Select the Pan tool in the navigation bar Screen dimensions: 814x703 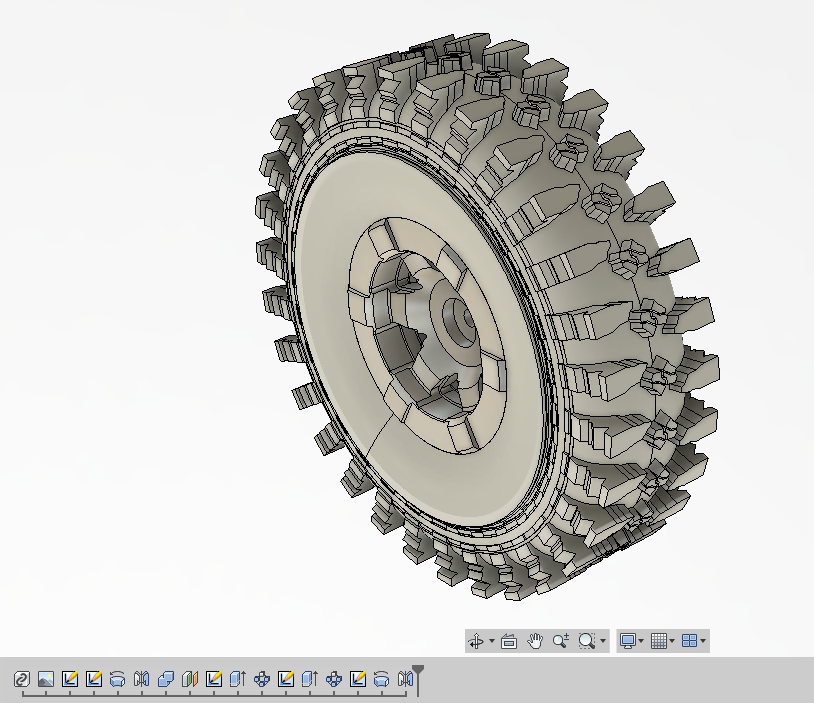click(x=536, y=640)
